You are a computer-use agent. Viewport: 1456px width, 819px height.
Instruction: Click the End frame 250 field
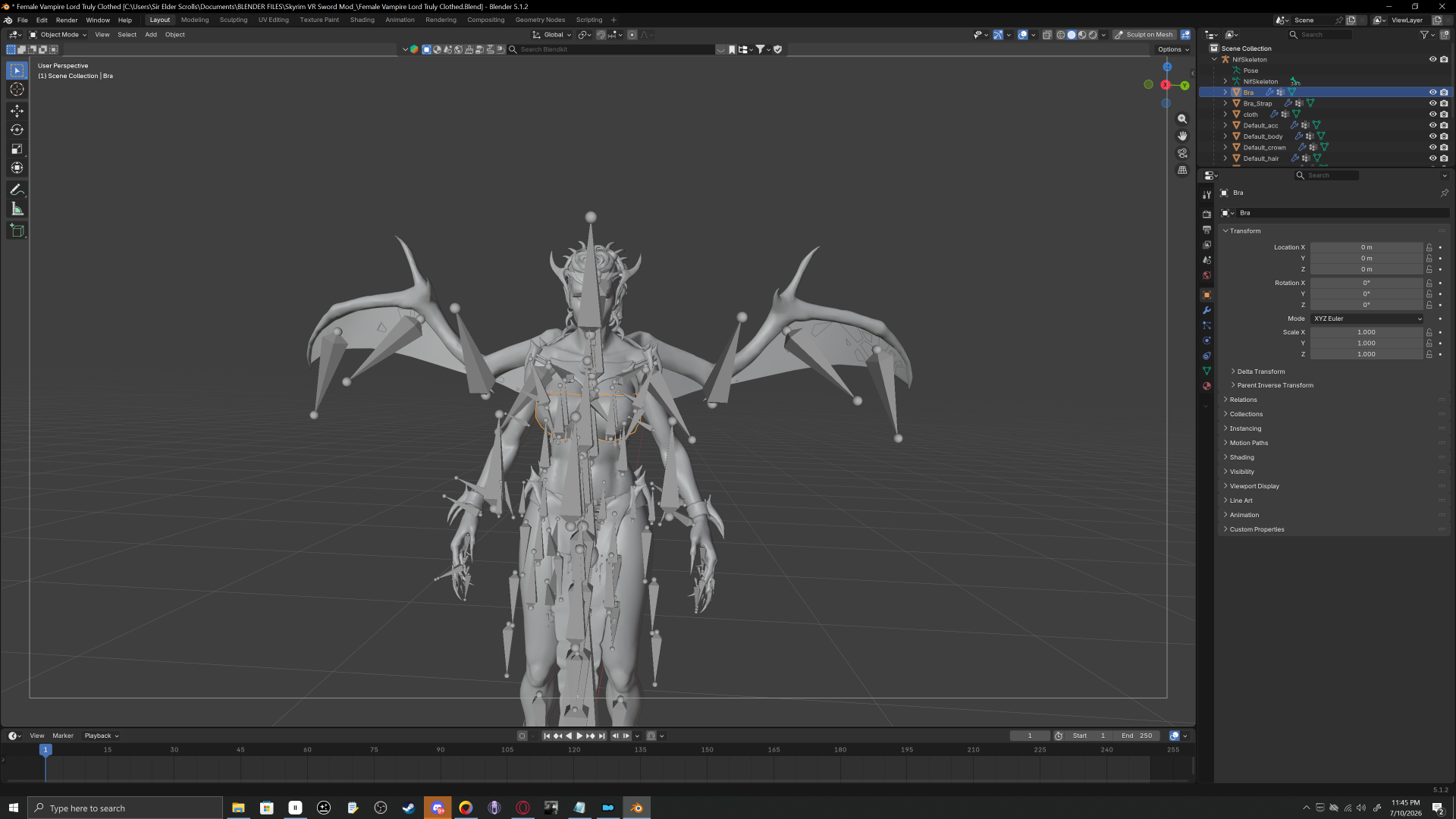[1137, 736]
